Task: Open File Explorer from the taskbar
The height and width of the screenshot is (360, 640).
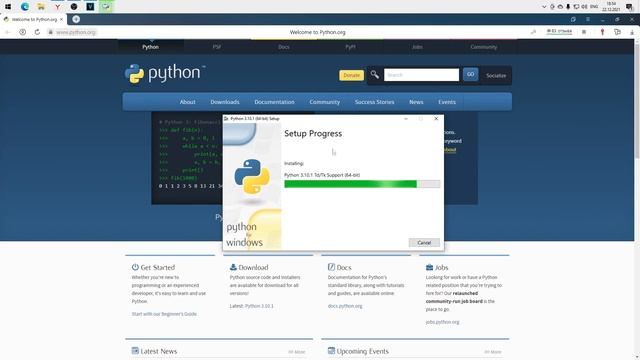Action: 41,7
